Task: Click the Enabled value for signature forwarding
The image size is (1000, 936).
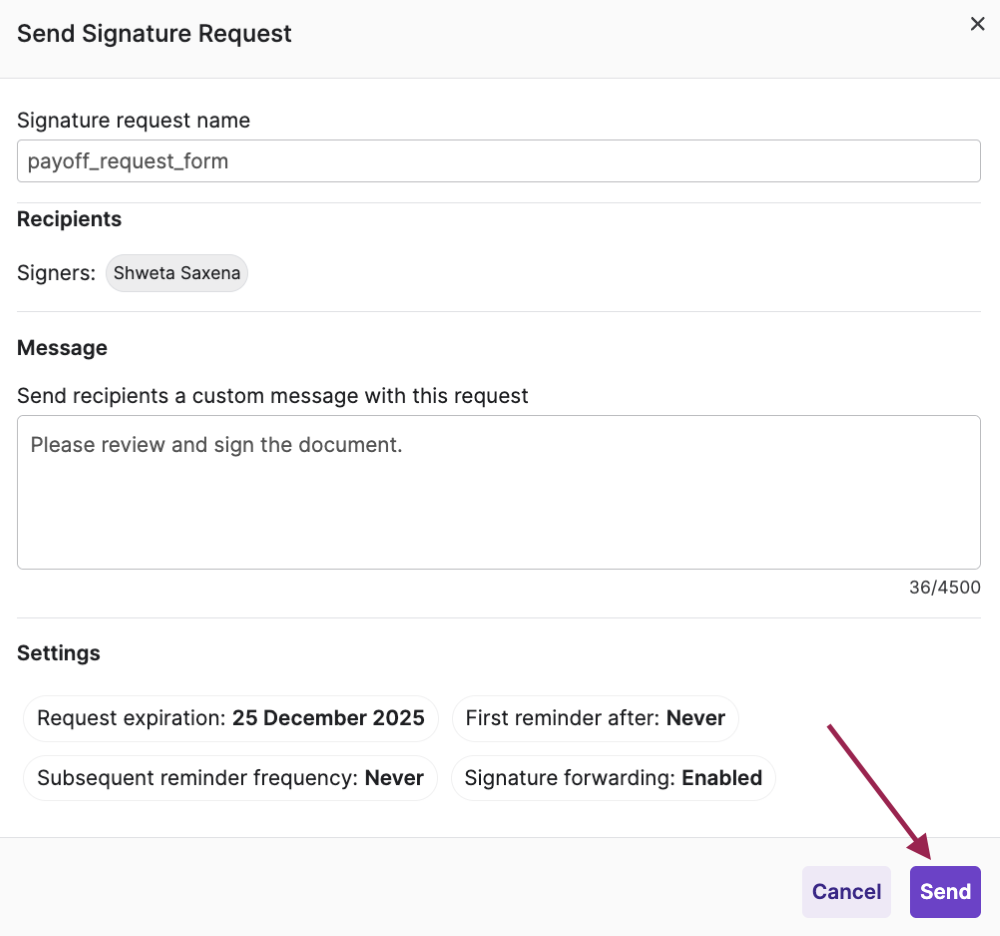Action: [722, 778]
